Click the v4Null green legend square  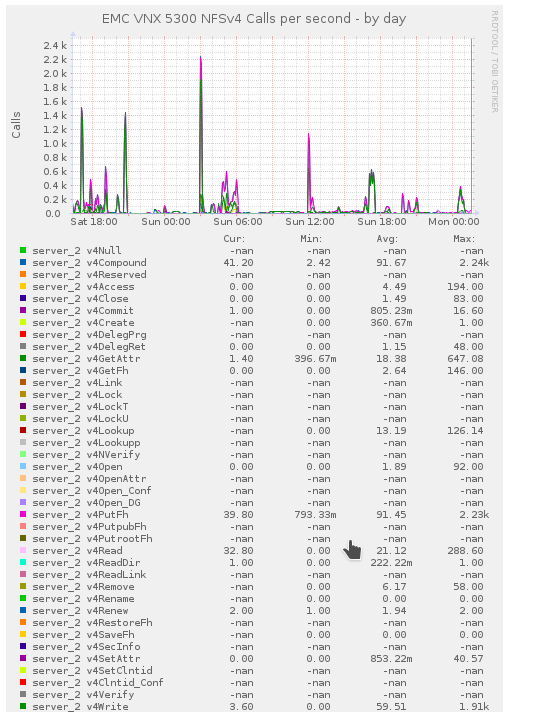coord(23,250)
